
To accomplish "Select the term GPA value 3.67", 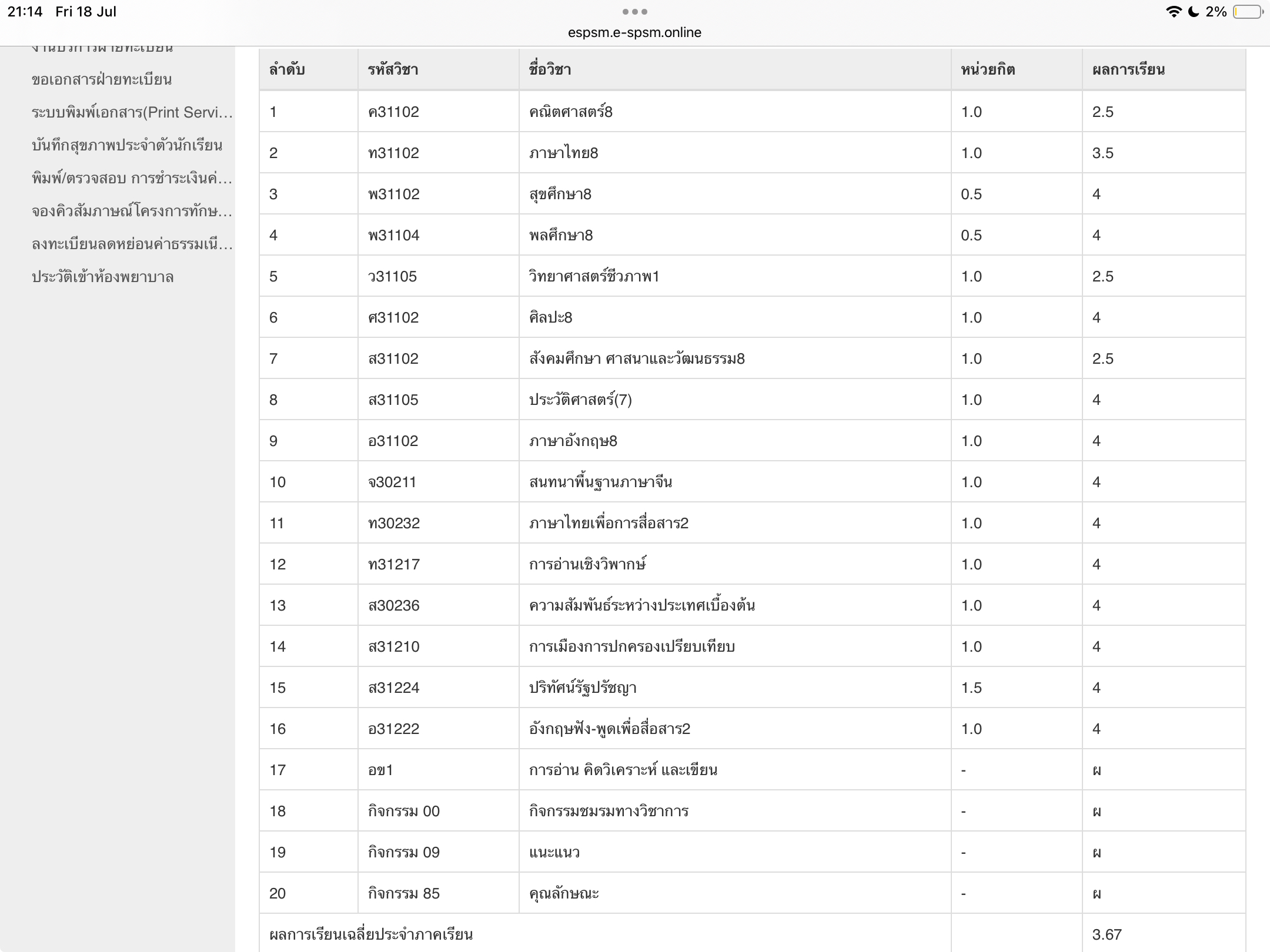I will (1107, 934).
